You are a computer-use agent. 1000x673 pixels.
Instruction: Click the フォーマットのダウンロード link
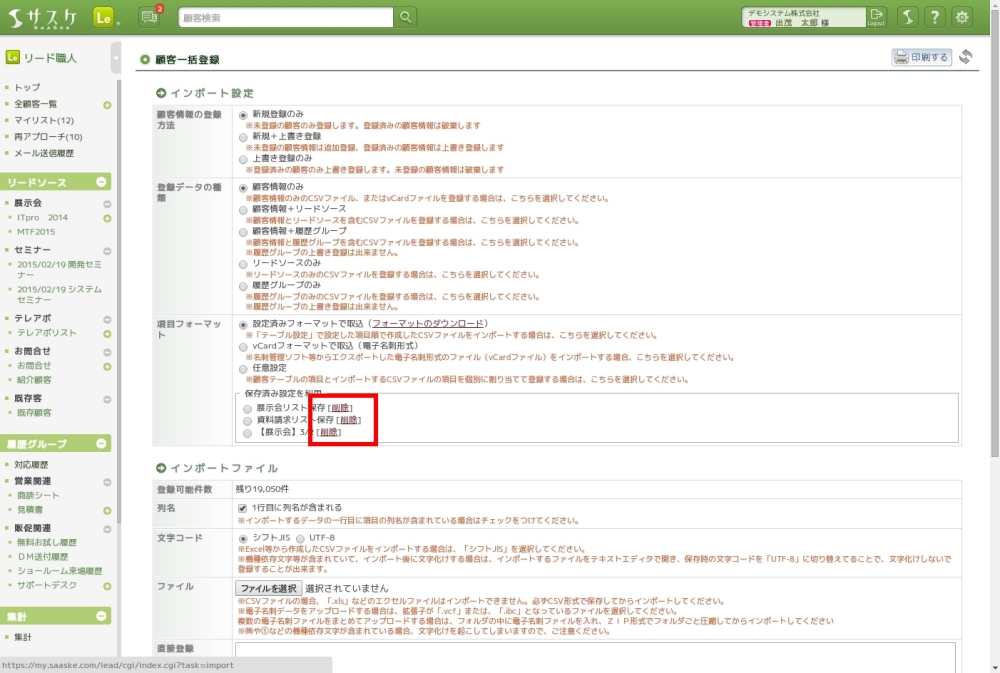click(427, 324)
